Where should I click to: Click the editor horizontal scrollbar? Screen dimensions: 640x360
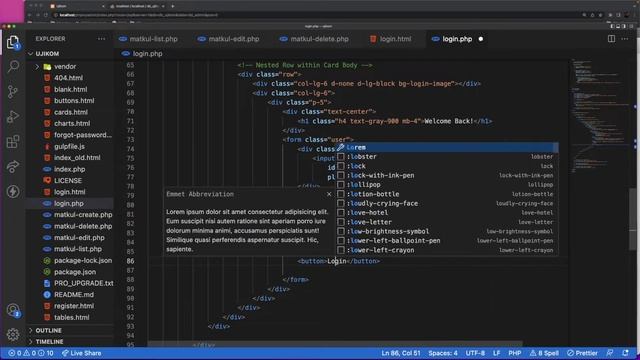click(335, 344)
